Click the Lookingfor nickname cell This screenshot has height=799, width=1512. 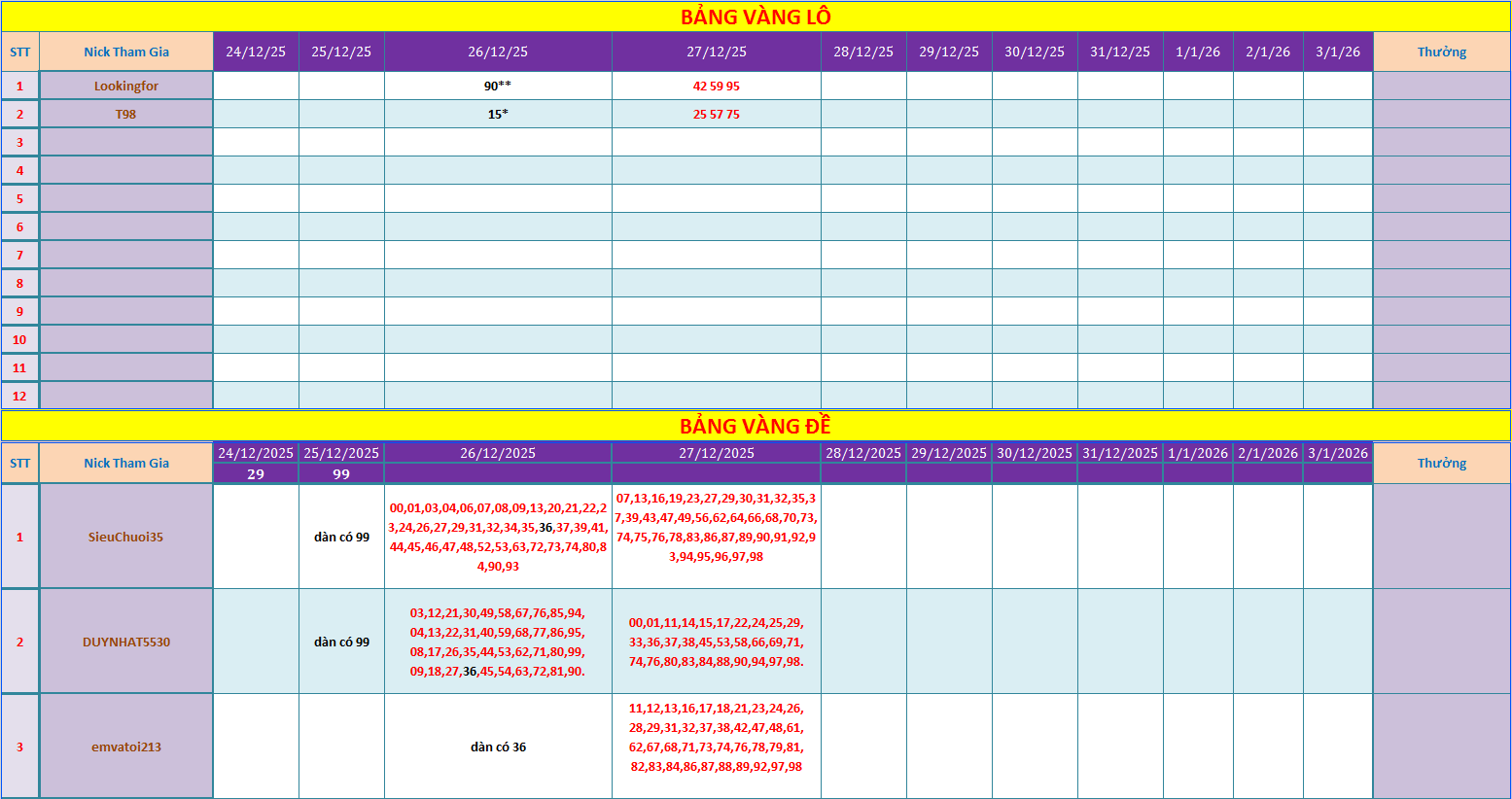pos(126,86)
